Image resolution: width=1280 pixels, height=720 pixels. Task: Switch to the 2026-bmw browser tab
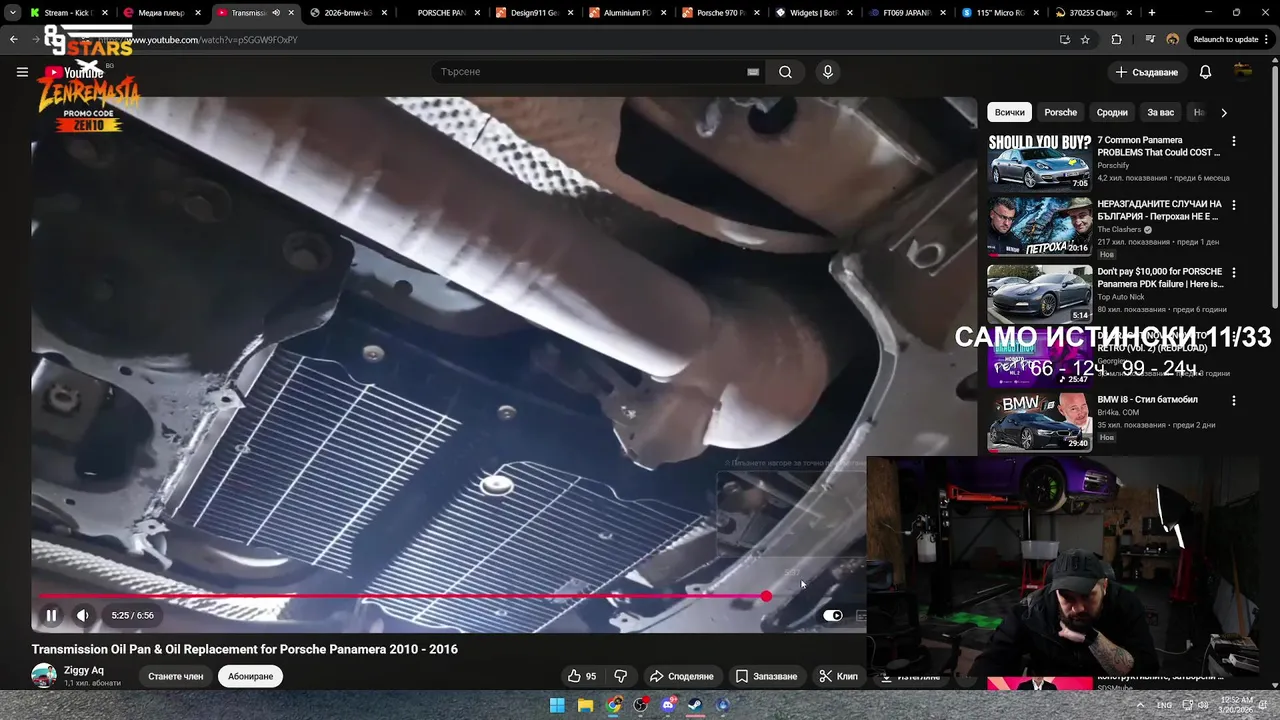(x=348, y=13)
